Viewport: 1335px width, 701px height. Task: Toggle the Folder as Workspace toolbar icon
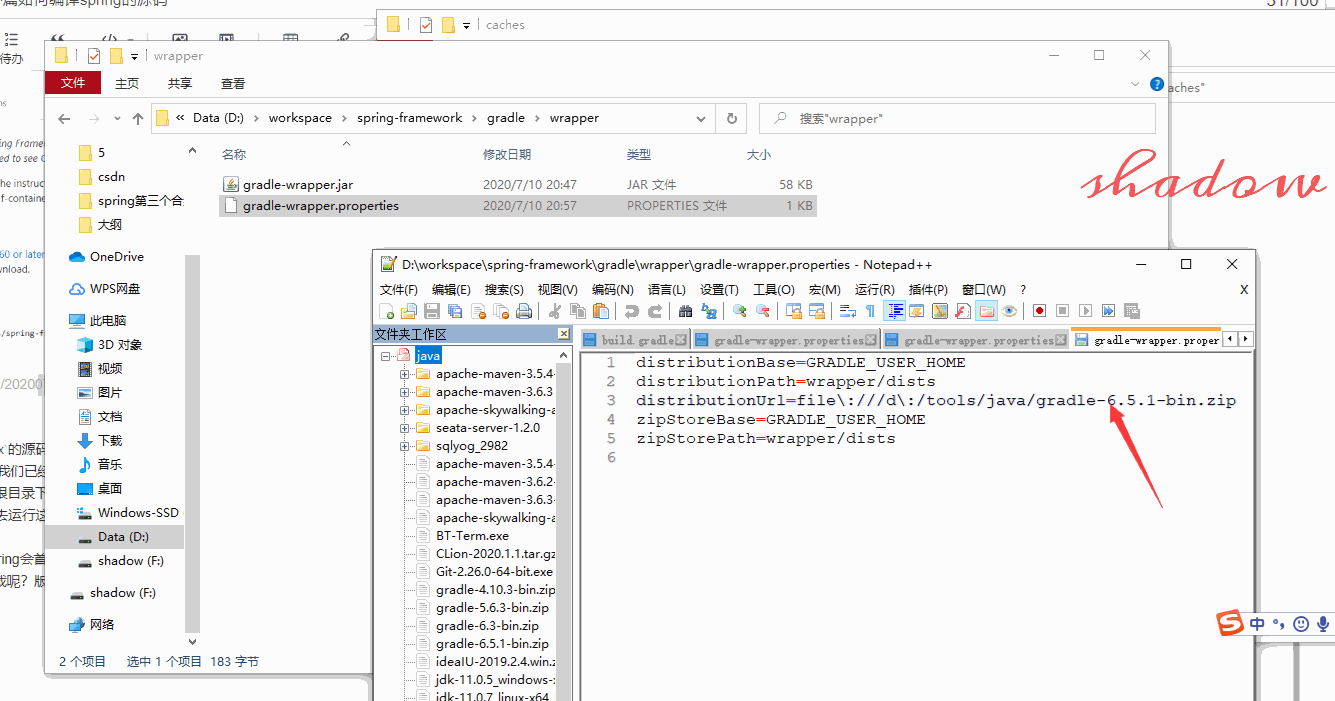click(985, 311)
